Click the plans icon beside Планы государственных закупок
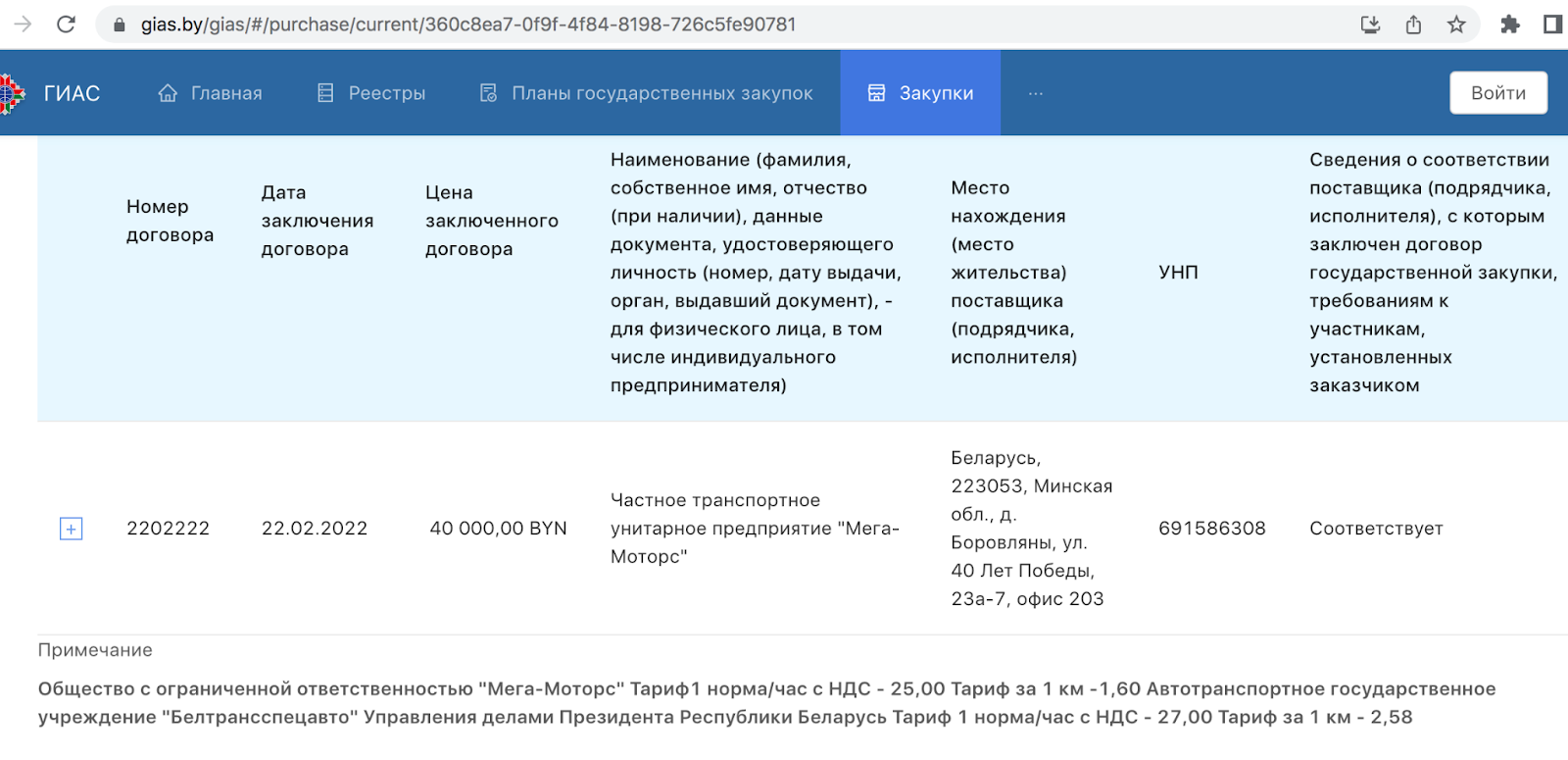 [x=488, y=93]
